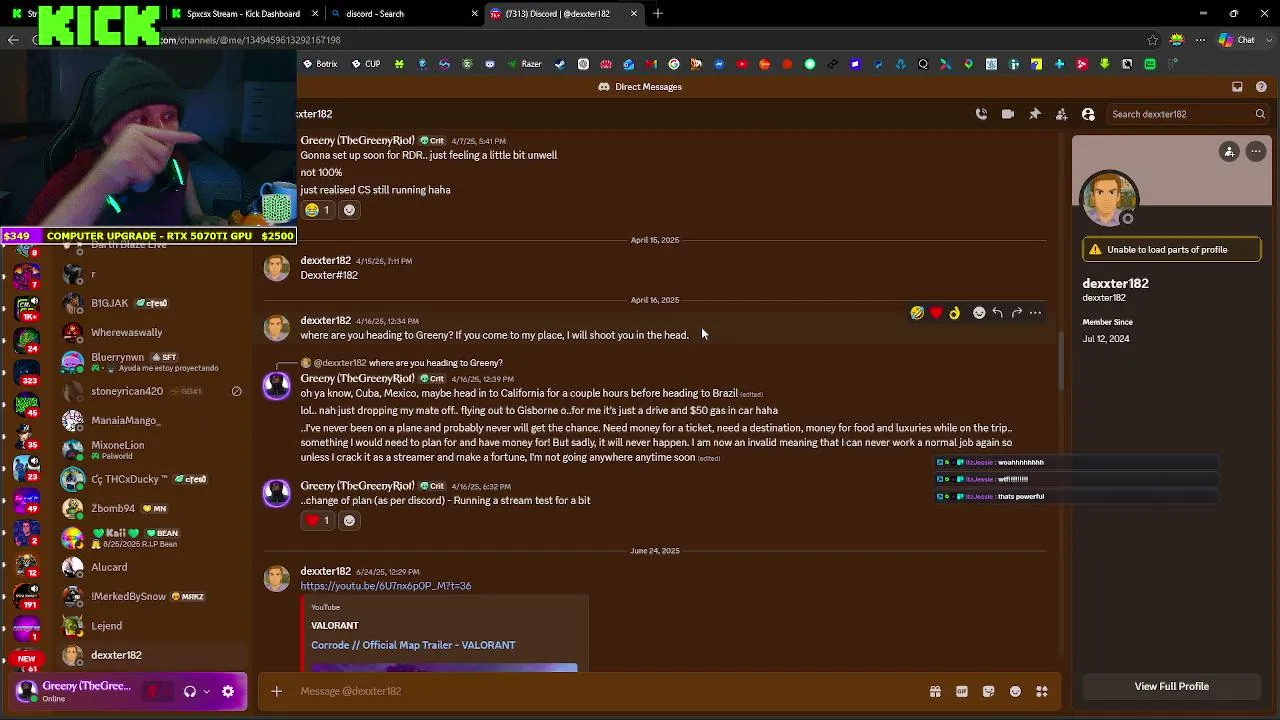Open the attachment plus menu
Image resolution: width=1280 pixels, height=720 pixels.
click(x=277, y=691)
